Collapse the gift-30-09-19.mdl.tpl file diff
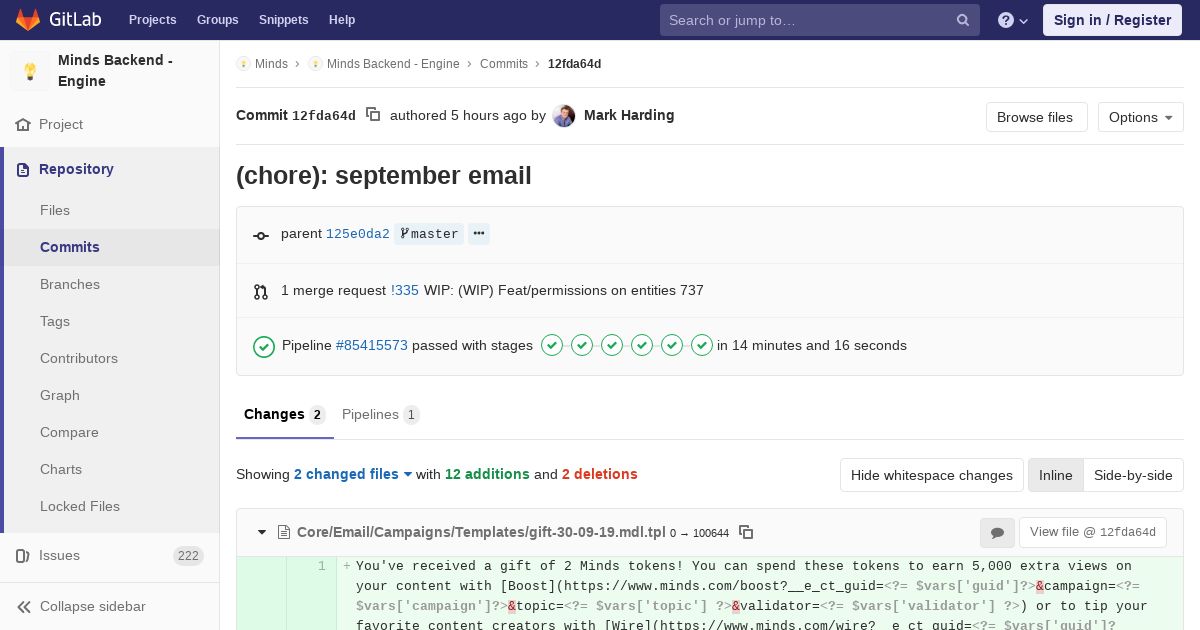Image resolution: width=1200 pixels, height=630 pixels. point(262,532)
